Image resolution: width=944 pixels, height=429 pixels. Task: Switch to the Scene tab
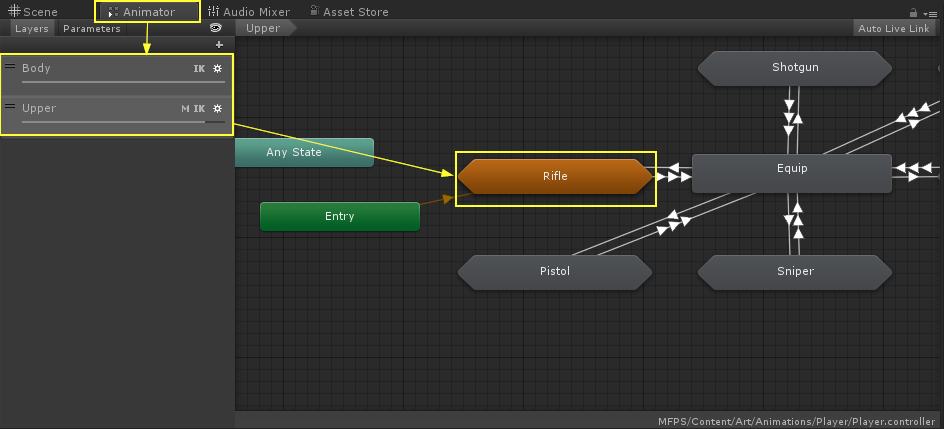(33, 12)
